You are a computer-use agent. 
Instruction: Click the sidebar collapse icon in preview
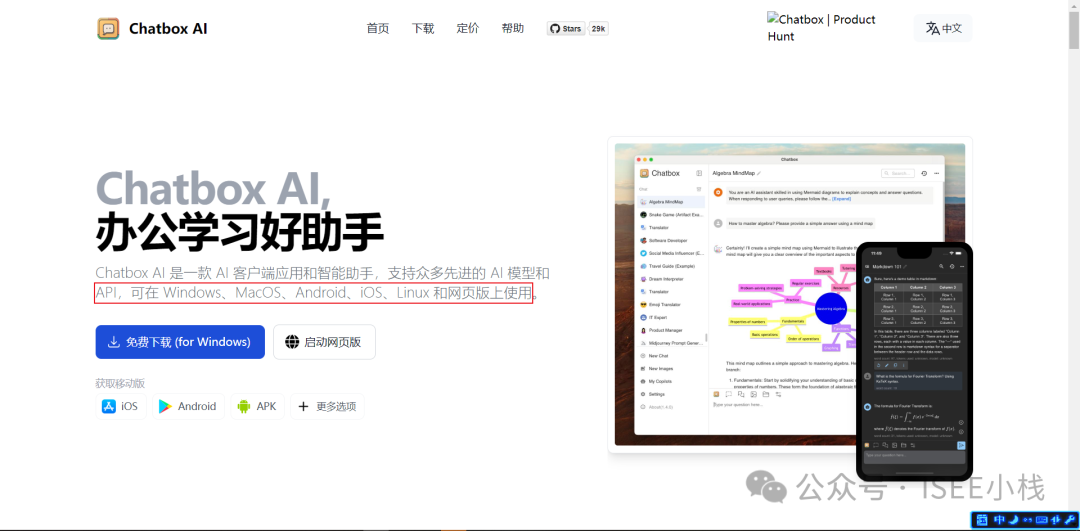click(x=699, y=174)
